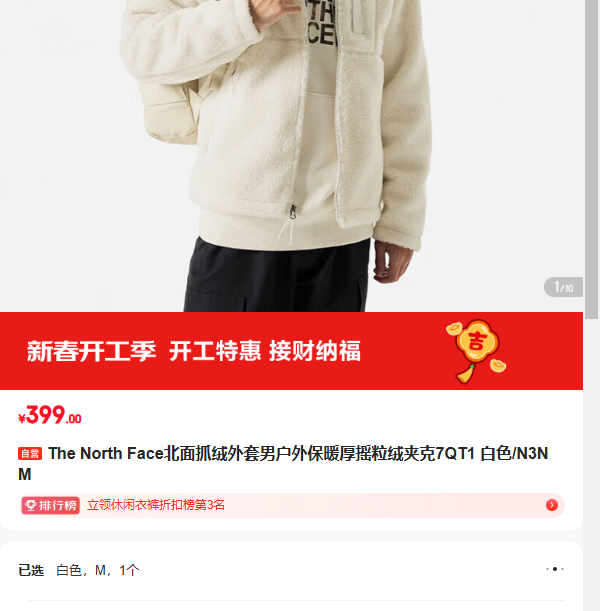Image resolution: width=600 pixels, height=611 pixels.
Task: Click the 开工特惠 接财纳福 promotion text
Action: pos(265,351)
